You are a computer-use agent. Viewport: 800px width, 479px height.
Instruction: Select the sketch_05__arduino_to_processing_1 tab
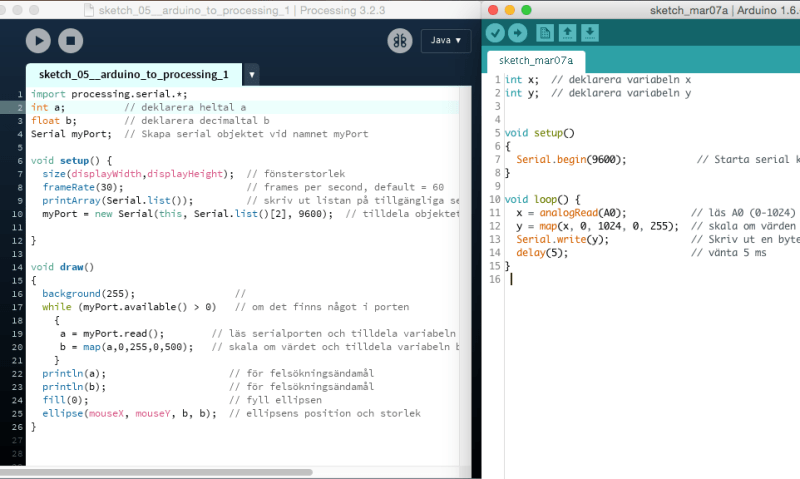pos(133,75)
